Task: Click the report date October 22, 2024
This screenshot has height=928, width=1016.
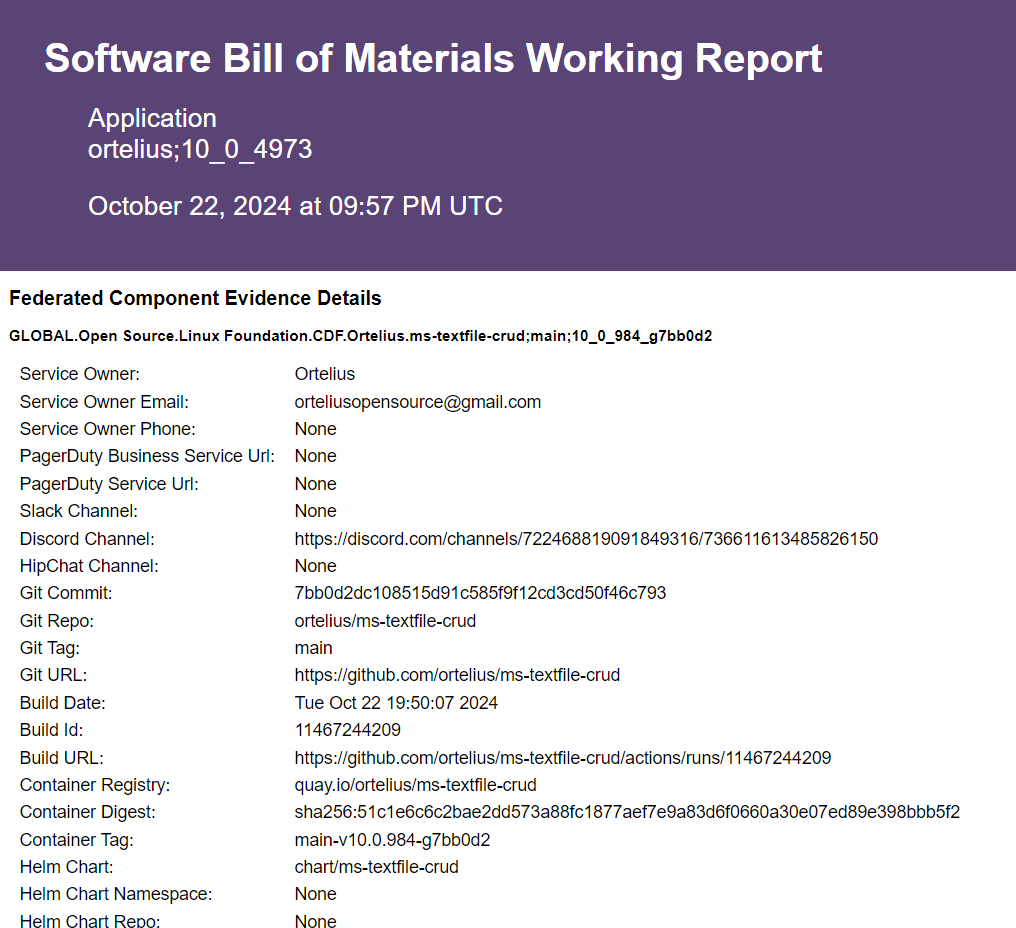Action: click(295, 207)
